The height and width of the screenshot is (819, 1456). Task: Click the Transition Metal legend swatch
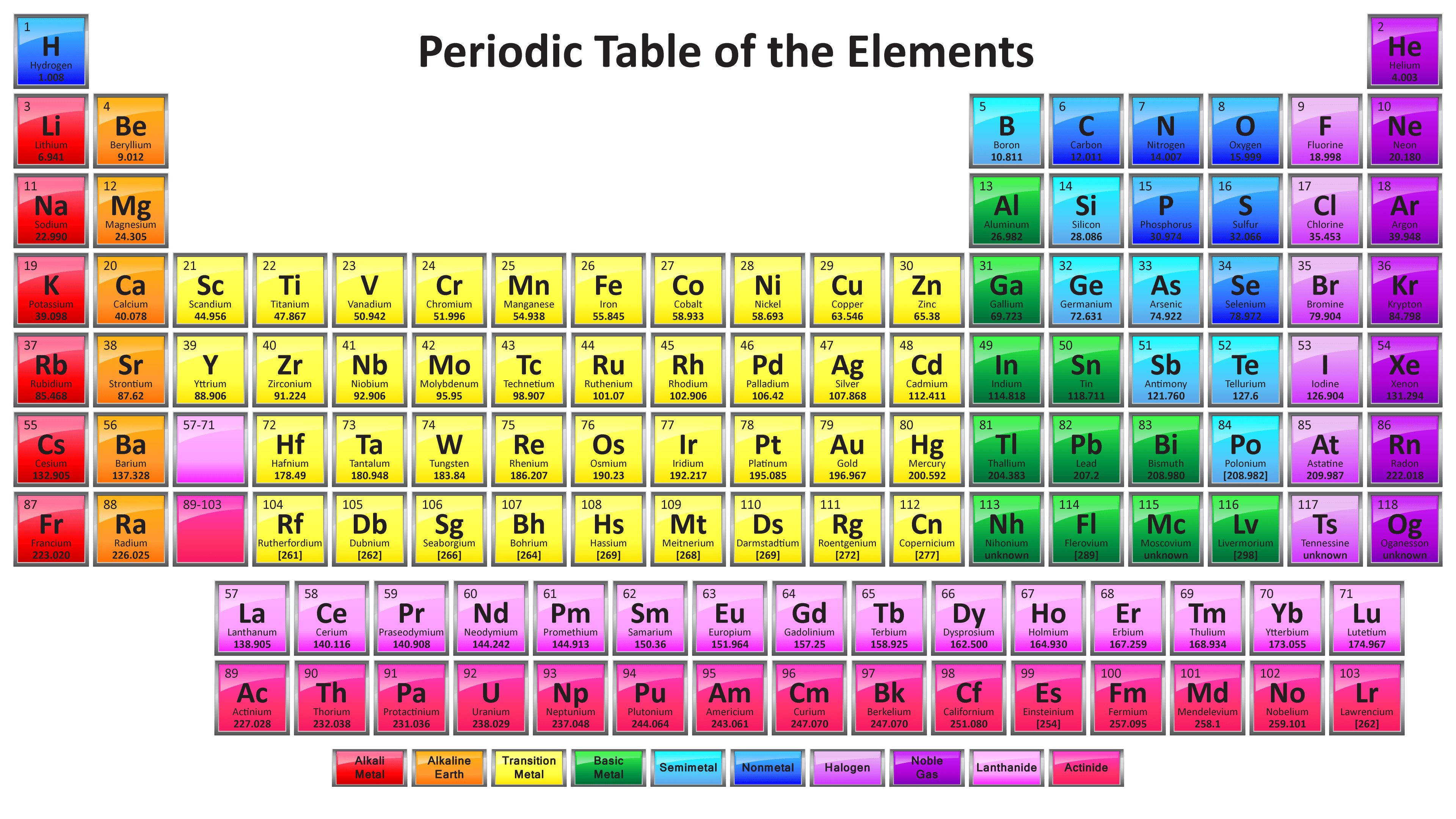pos(529,767)
